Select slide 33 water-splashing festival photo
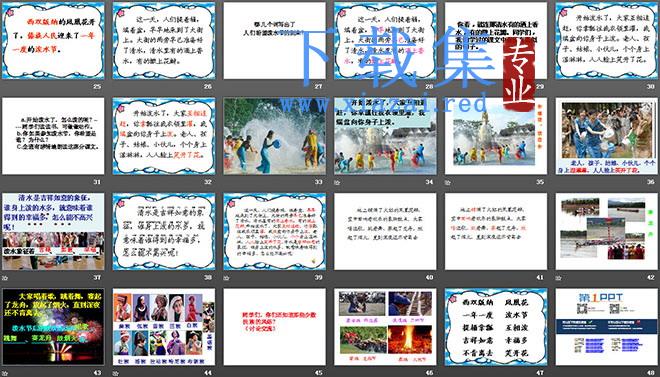This screenshot has width=660, height=377. point(274,136)
